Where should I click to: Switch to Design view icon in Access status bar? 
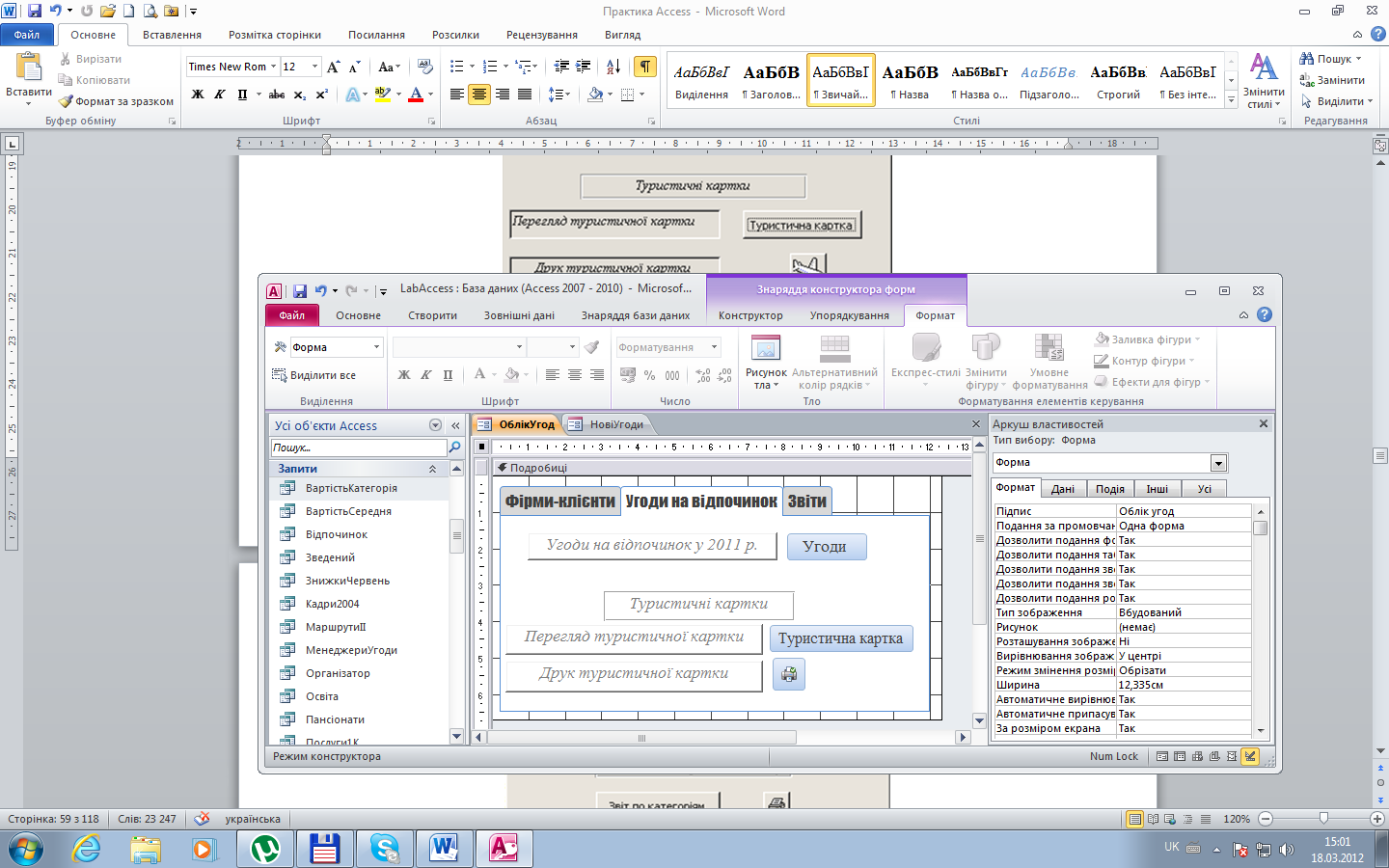click(x=1250, y=756)
